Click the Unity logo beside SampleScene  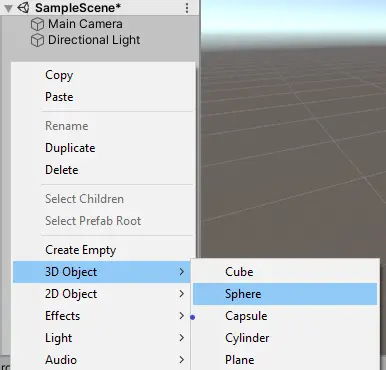[x=23, y=8]
